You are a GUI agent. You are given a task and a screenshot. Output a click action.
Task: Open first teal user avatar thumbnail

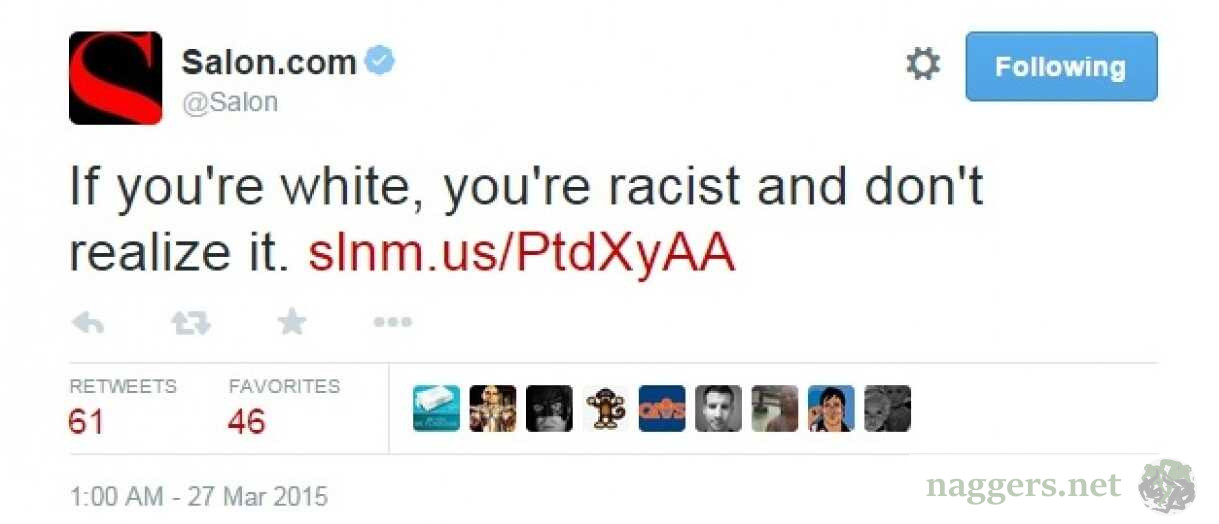point(436,408)
